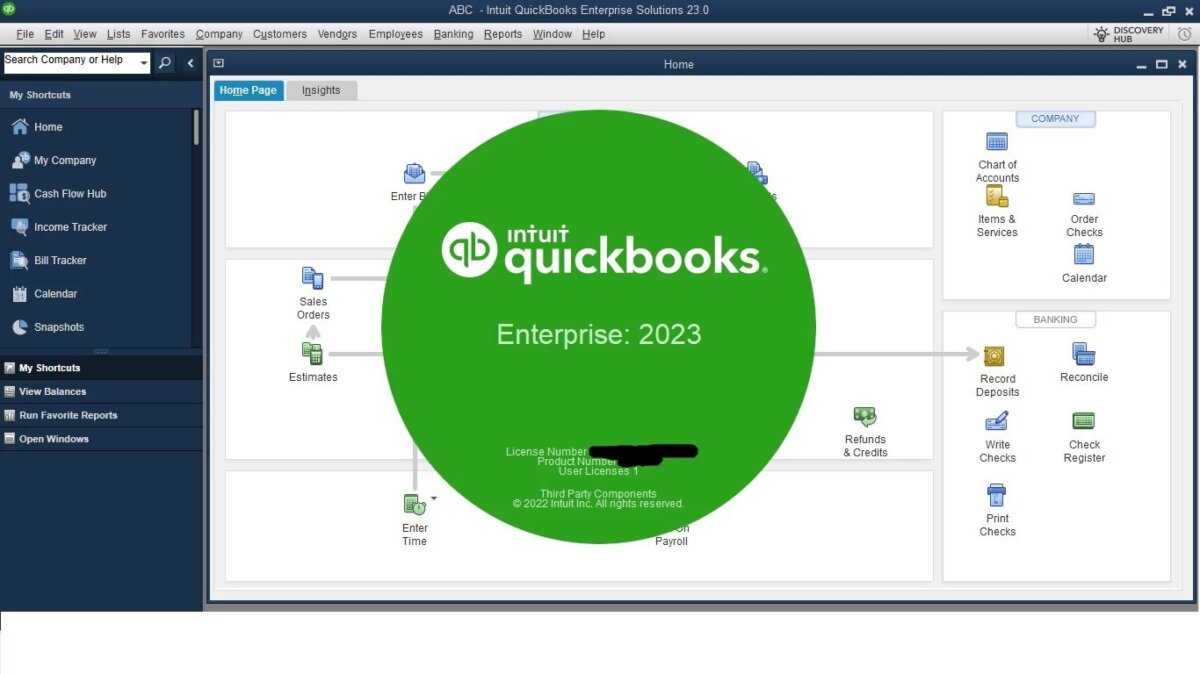This screenshot has height=674, width=1200.
Task: Open the Discovery Hub
Action: pyautogui.click(x=1128, y=34)
